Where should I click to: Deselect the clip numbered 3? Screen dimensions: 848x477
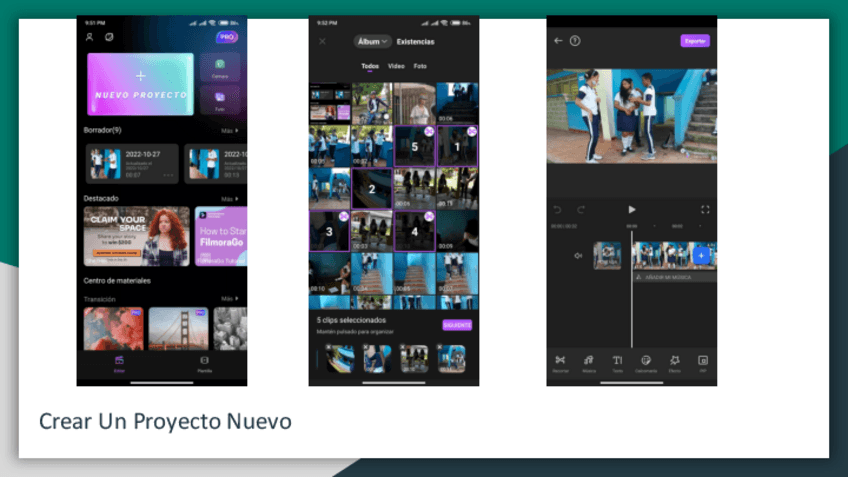point(329,230)
